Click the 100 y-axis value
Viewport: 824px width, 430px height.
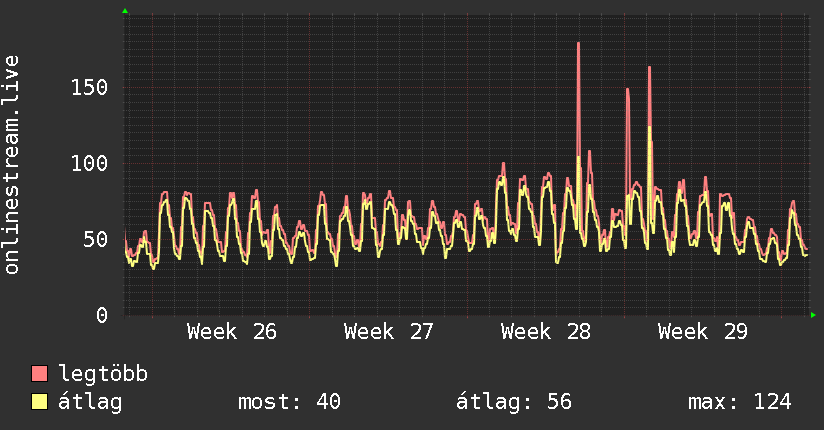point(89,163)
